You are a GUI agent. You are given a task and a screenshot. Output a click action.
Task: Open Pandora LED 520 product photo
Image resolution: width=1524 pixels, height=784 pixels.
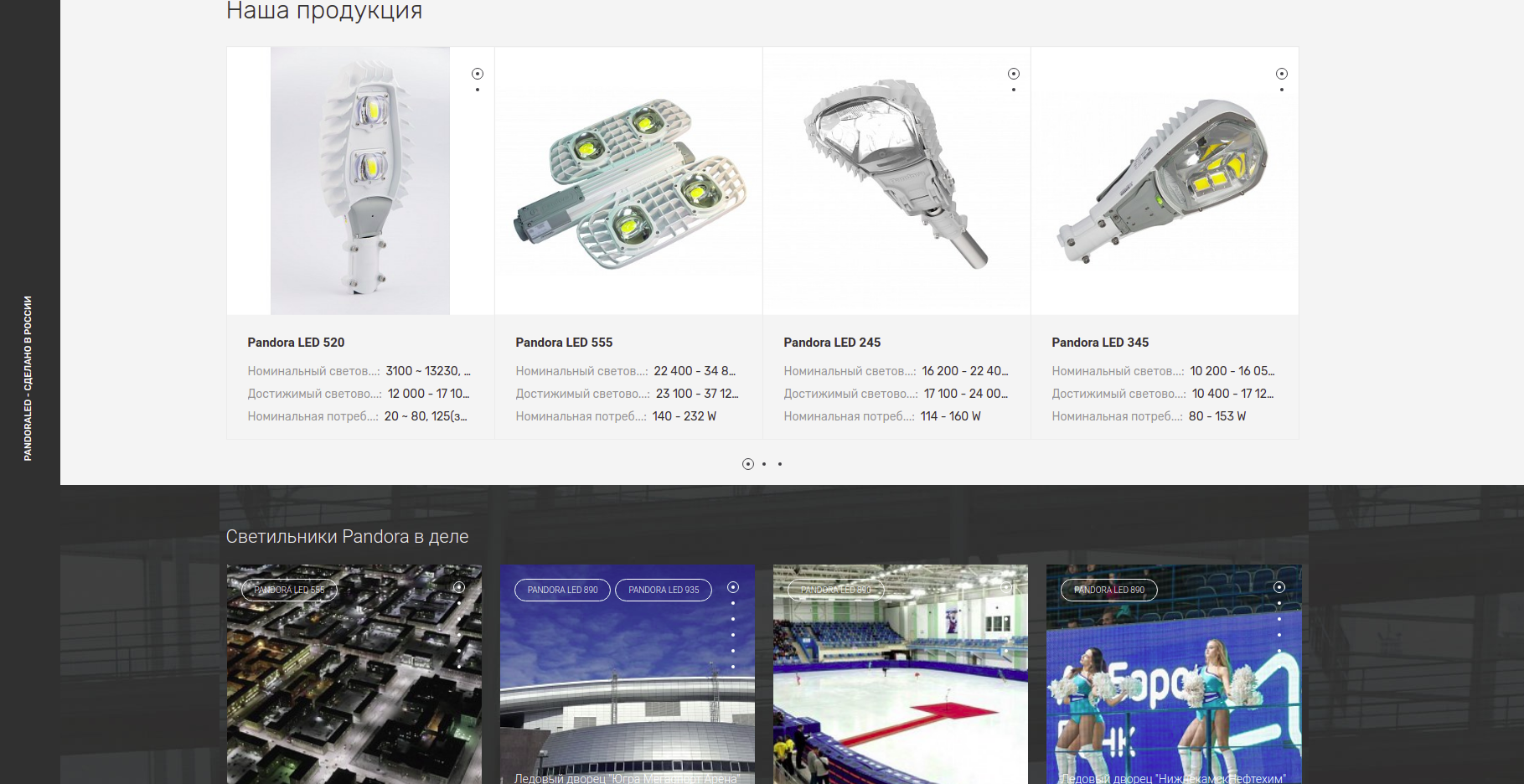(360, 181)
